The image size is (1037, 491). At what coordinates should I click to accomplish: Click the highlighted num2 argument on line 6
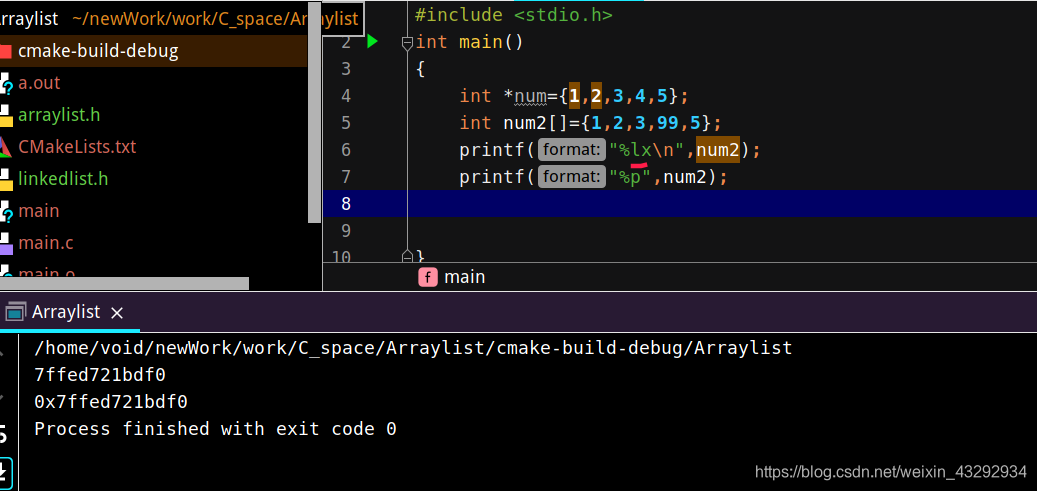click(718, 150)
